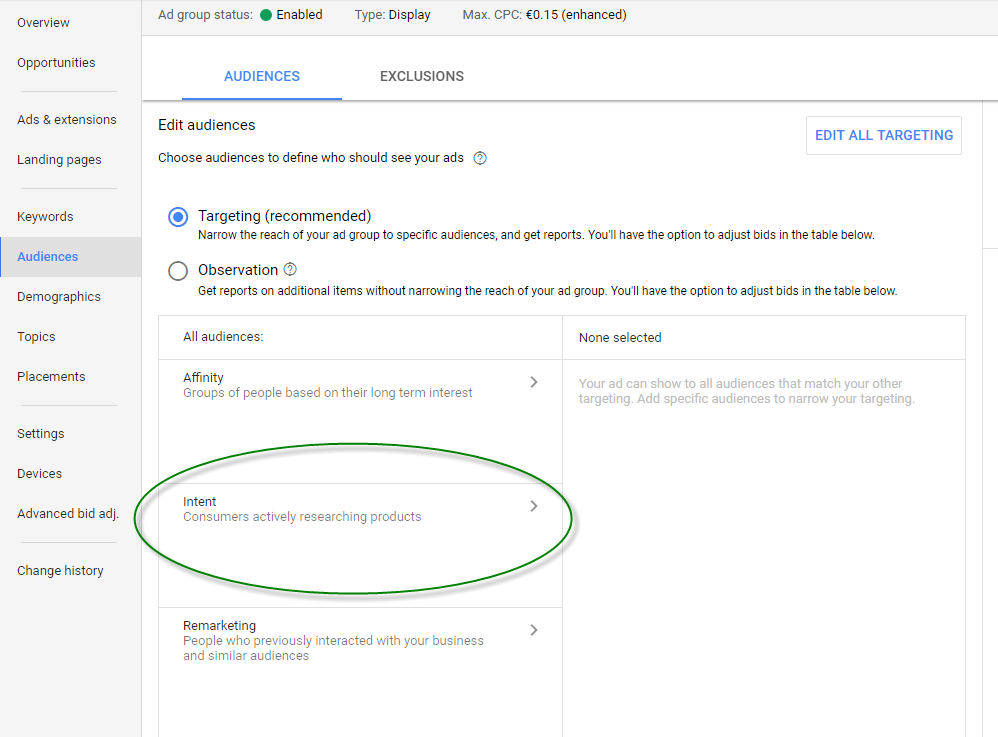
Task: Click the 'Edit audiences' heading
Action: click(207, 125)
